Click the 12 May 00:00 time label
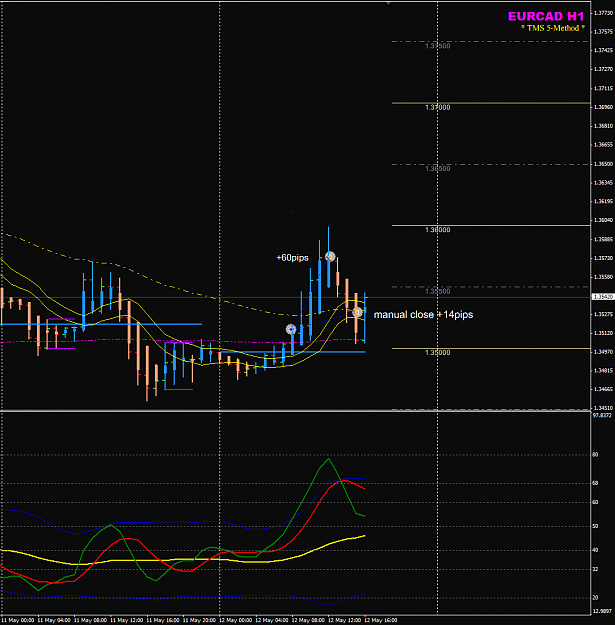Image resolution: width=615 pixels, height=625 pixels. point(236,621)
